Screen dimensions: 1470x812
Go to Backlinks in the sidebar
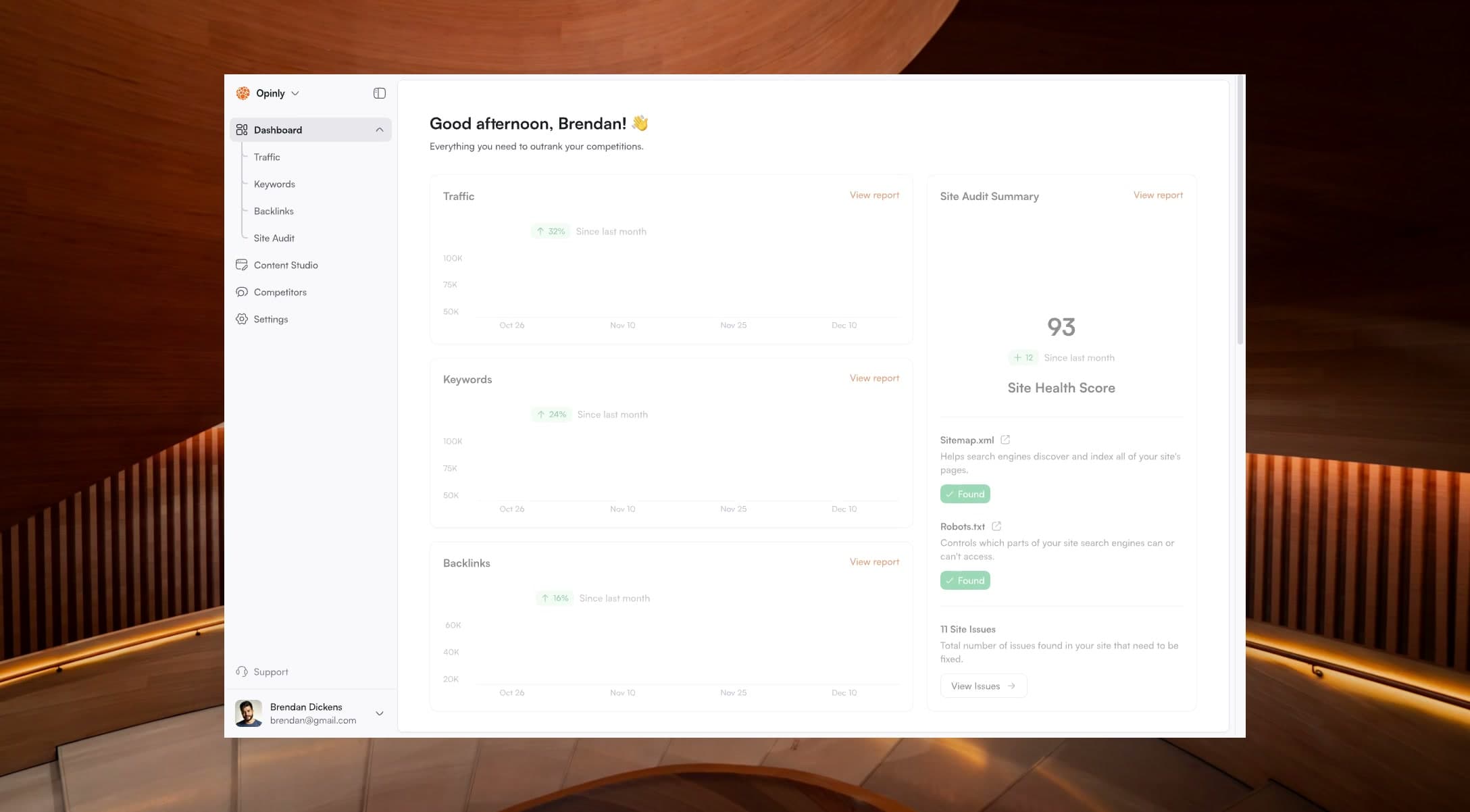pyautogui.click(x=274, y=211)
